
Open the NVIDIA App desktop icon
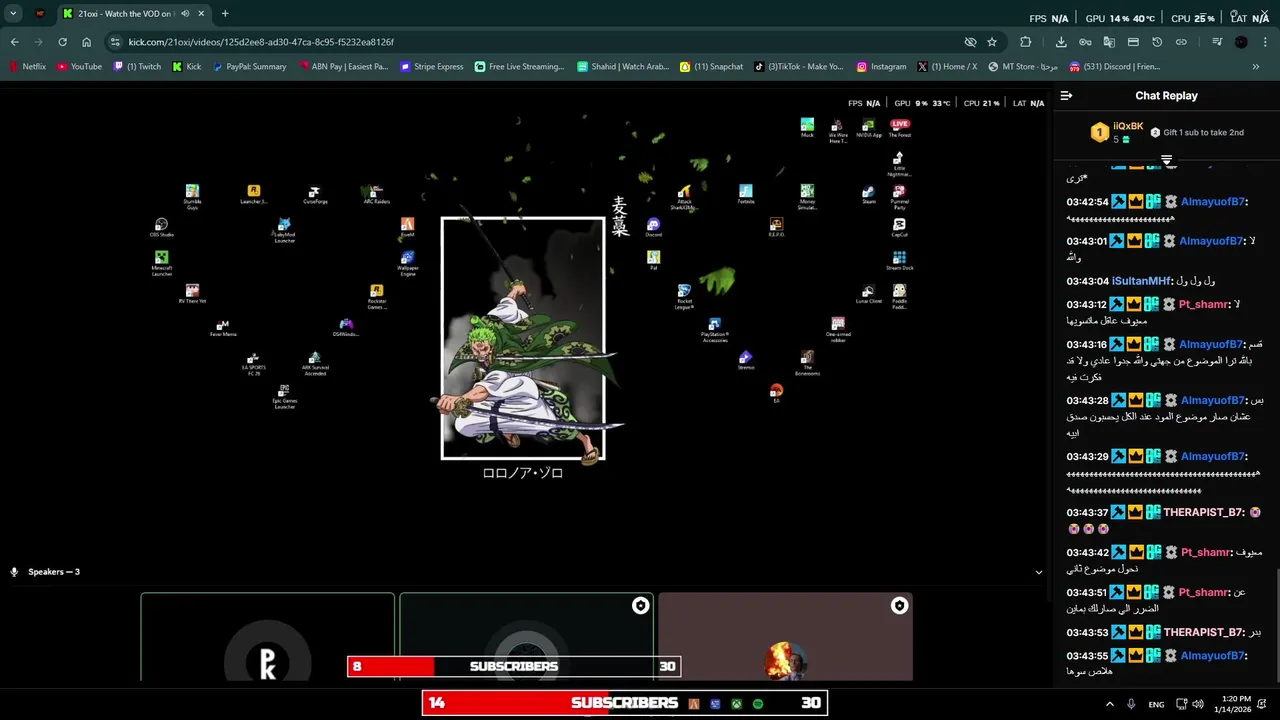tap(868, 127)
